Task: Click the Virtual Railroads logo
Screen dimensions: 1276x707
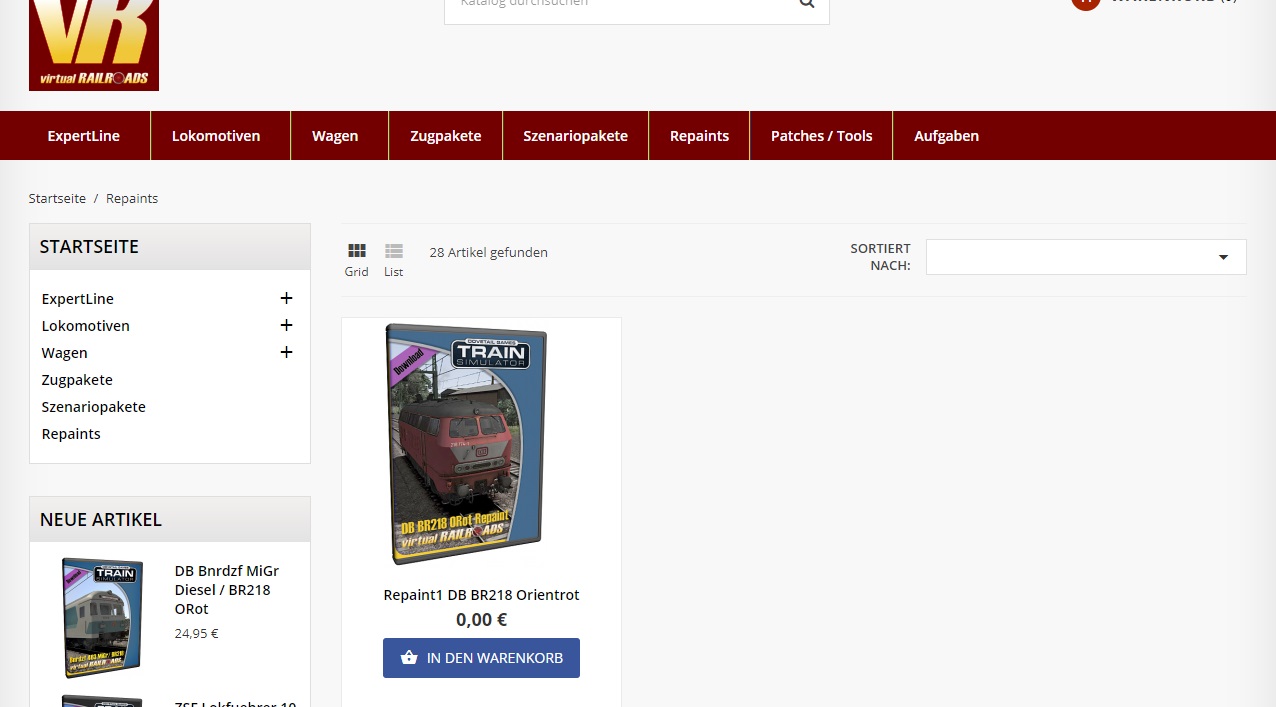Action: tap(94, 45)
